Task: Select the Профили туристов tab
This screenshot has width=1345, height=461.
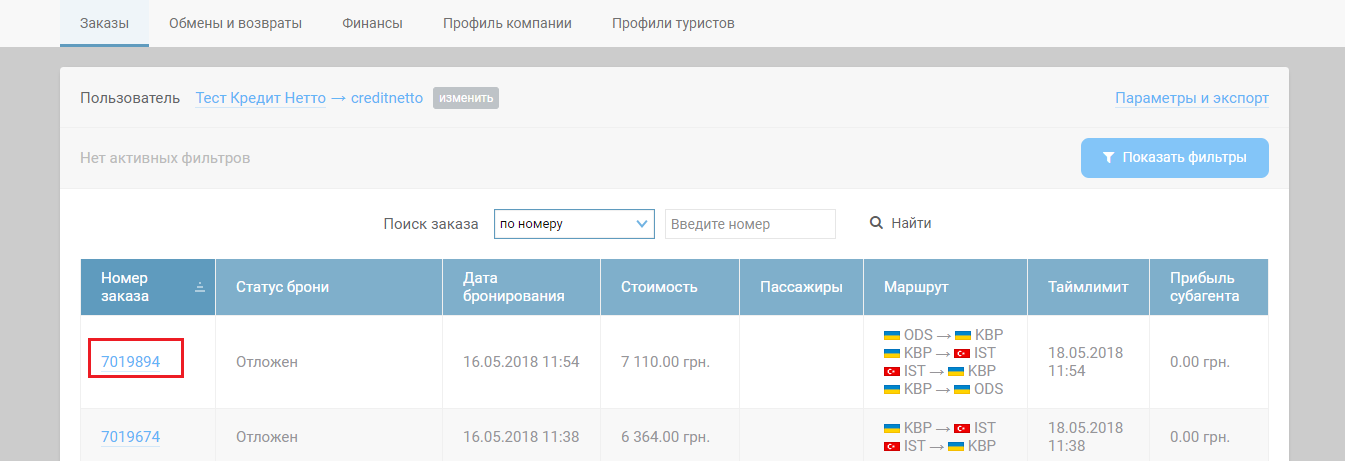Action: tap(673, 23)
